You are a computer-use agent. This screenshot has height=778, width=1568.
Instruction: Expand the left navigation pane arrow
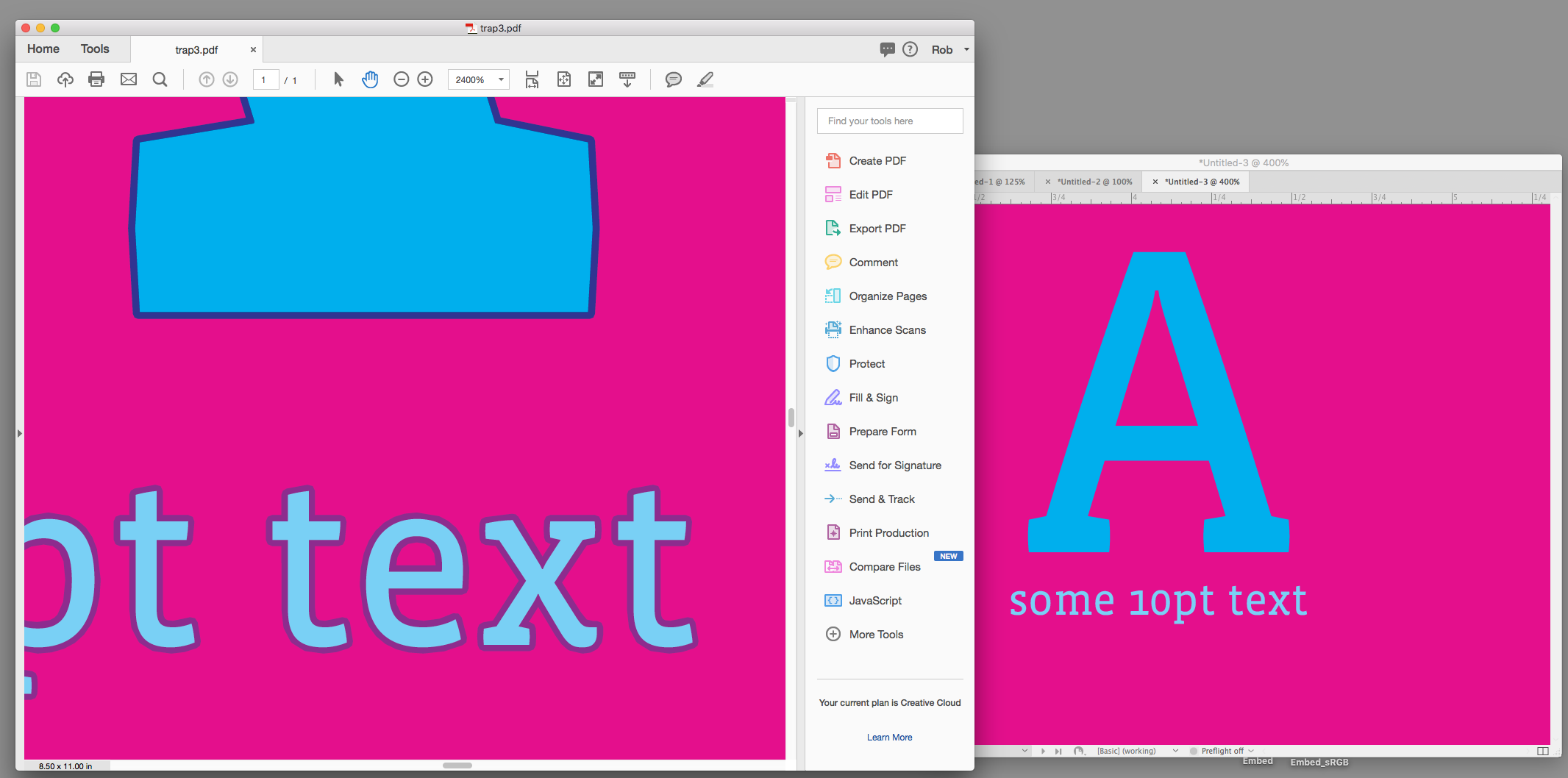19,434
